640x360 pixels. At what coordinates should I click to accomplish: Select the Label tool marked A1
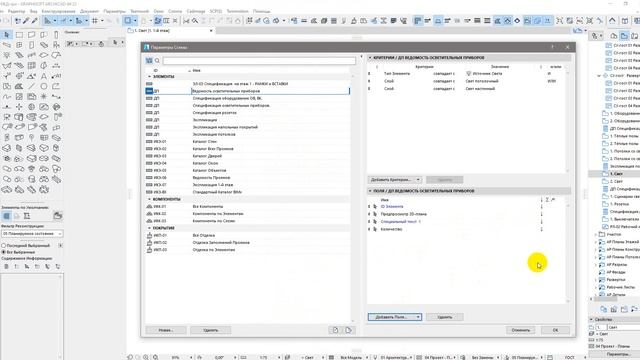56,76
